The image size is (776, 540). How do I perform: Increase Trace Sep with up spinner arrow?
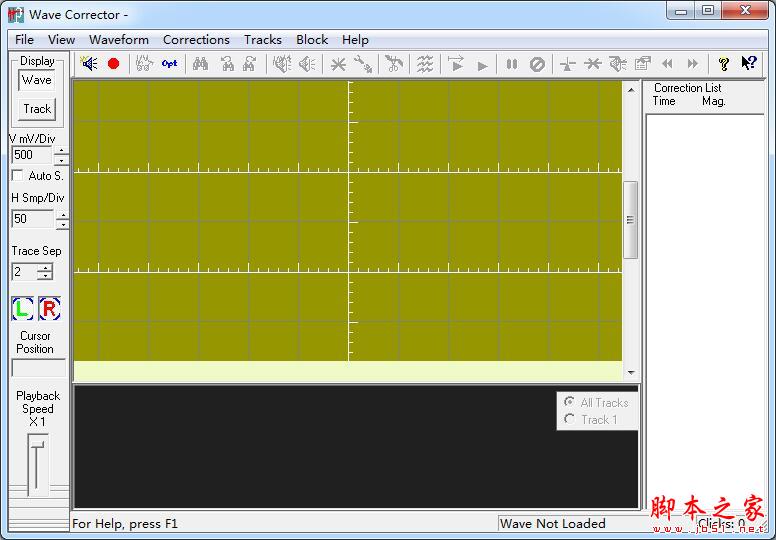click(x=45, y=267)
